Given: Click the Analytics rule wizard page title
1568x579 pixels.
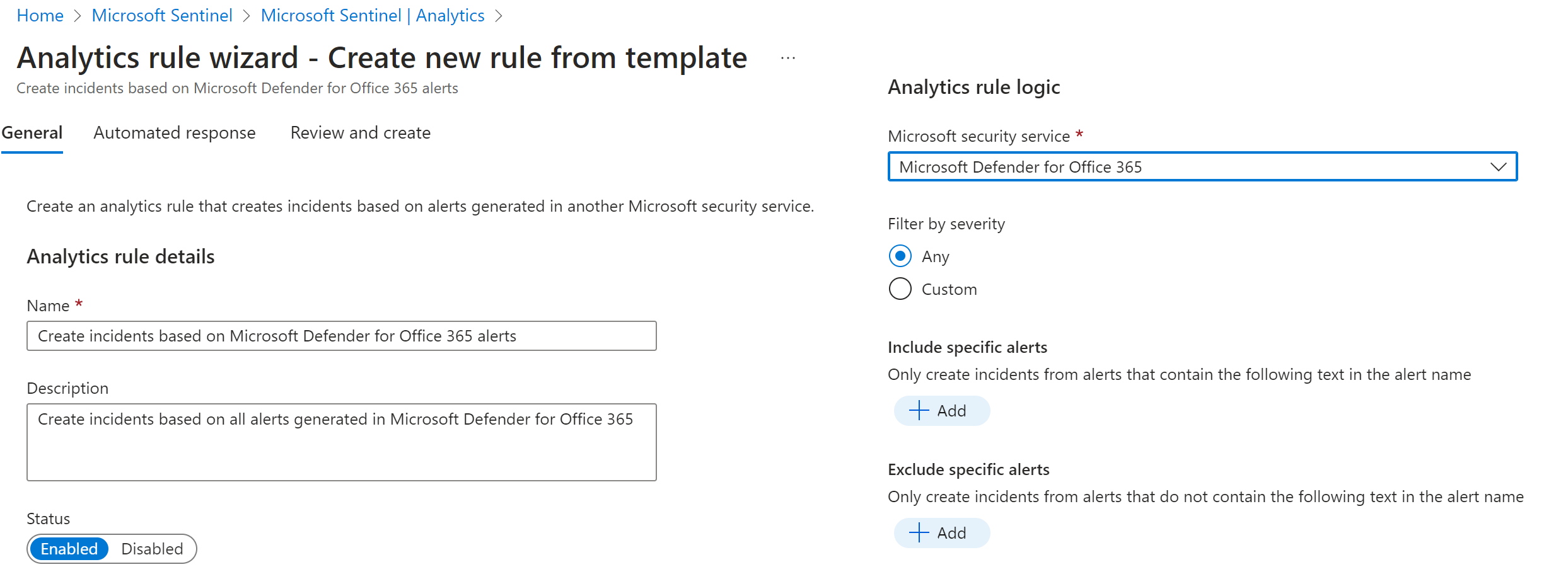Looking at the screenshot, I should tap(381, 58).
